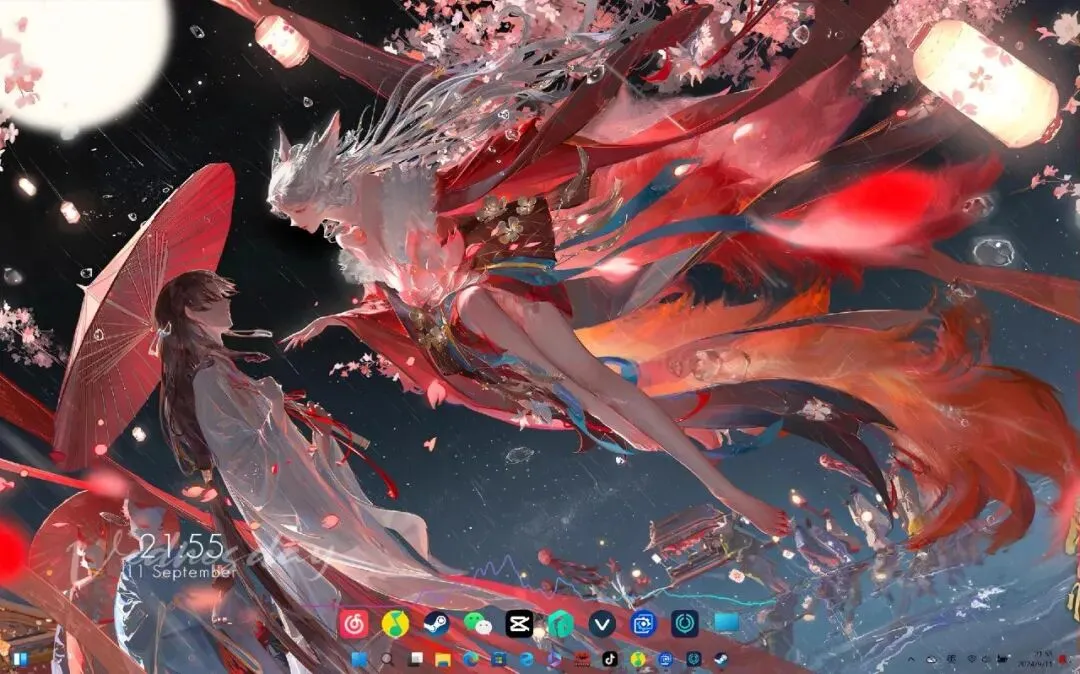
Task: Switch to Steam on the taskbar
Action: pyautogui.click(x=720, y=659)
